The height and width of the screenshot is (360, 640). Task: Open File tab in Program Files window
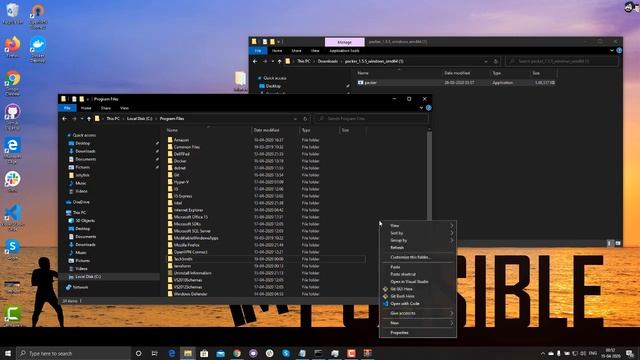[x=67, y=108]
